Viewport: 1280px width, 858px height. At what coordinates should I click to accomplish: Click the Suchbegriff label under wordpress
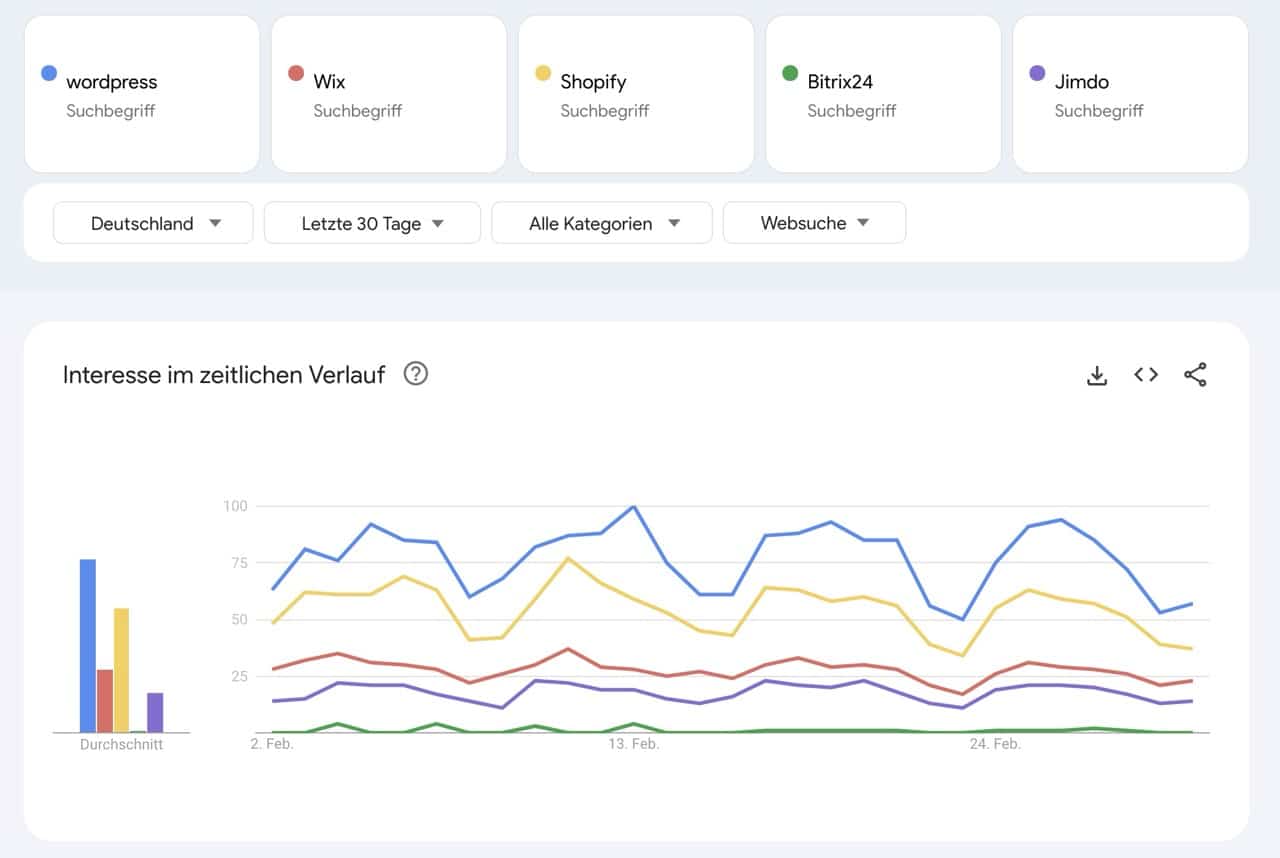111,111
